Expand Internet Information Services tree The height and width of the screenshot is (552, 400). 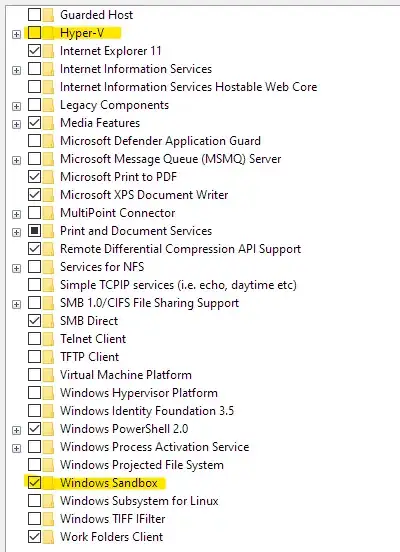[x=16, y=70]
